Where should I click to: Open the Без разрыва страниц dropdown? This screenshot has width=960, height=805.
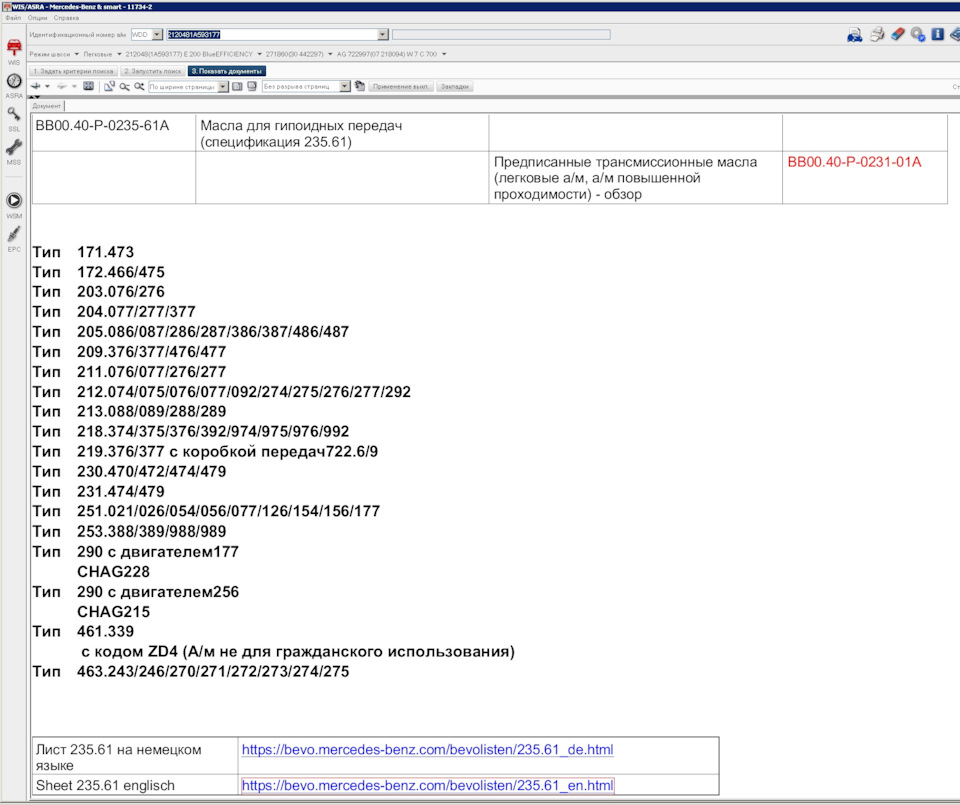345,86
